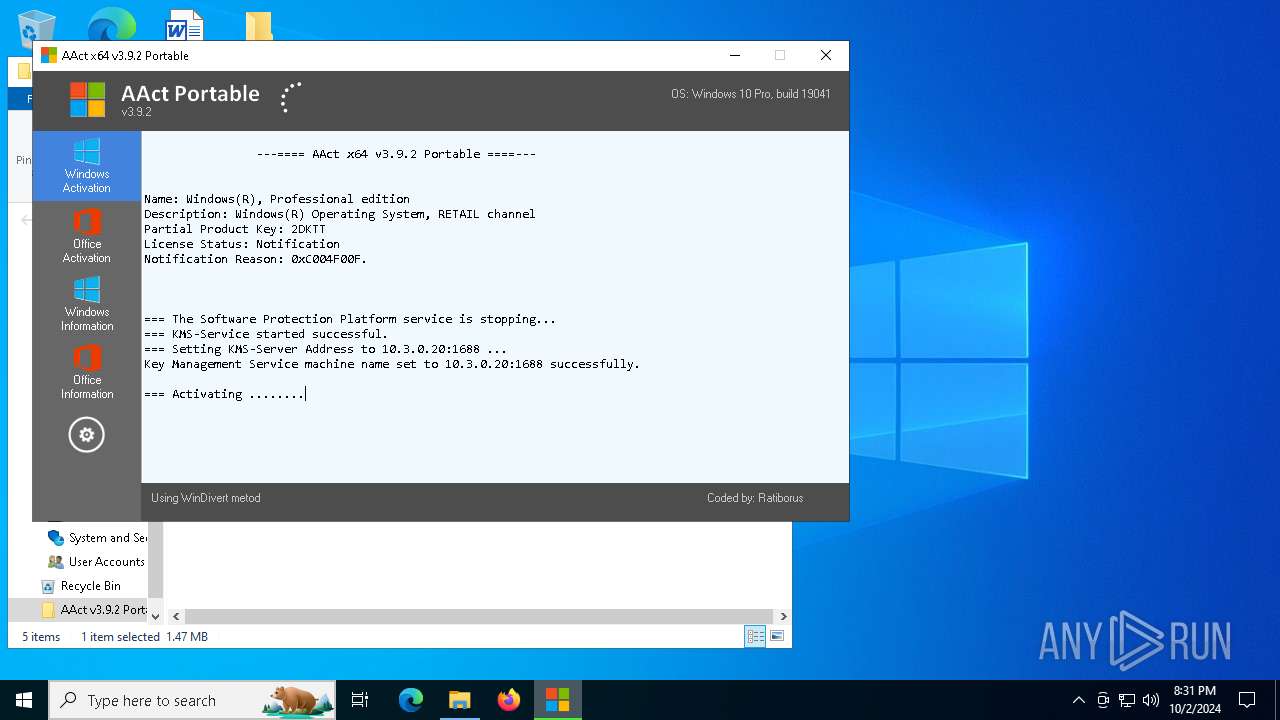Open File Explorer from taskbar
Image resolution: width=1280 pixels, height=720 pixels.
(x=460, y=700)
